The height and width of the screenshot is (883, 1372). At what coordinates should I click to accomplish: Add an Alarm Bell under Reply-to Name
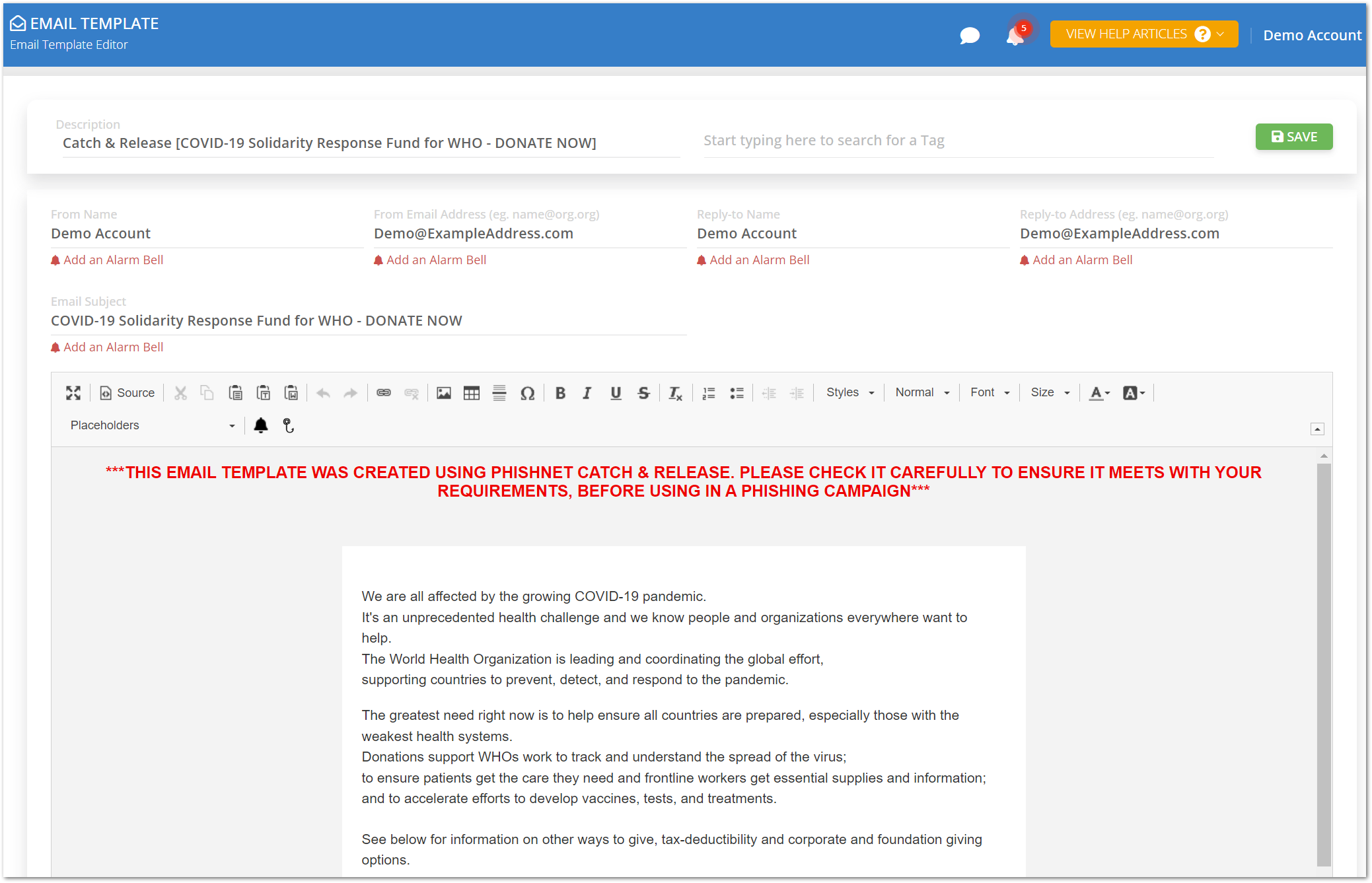click(x=753, y=260)
